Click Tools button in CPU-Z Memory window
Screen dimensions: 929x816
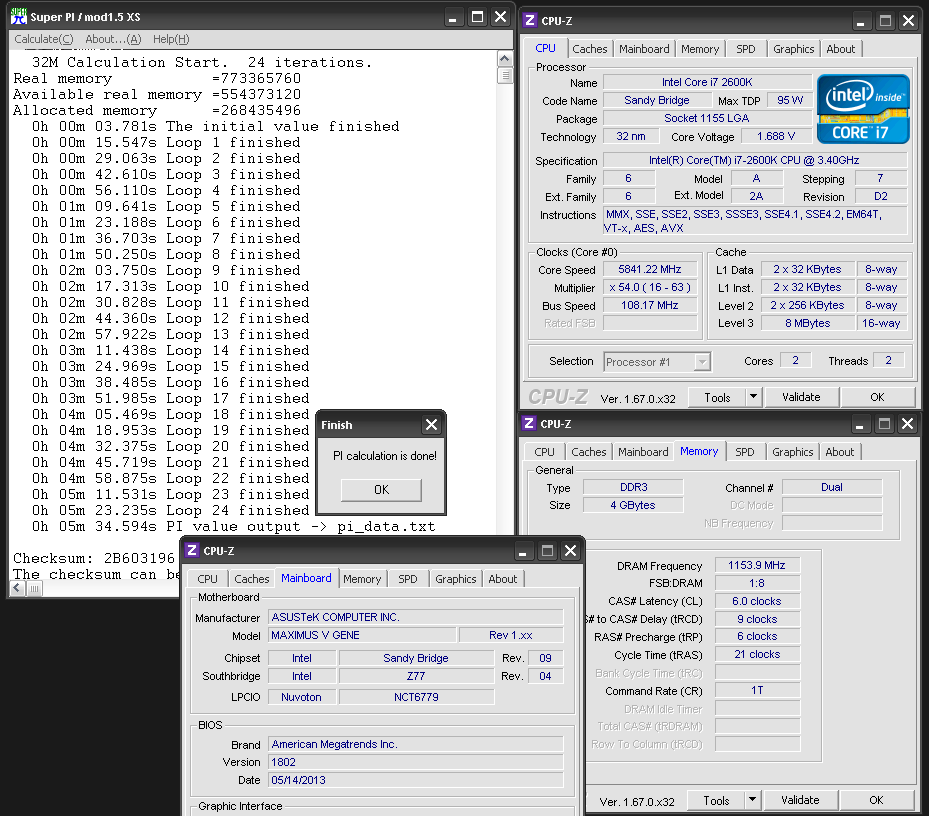pyautogui.click(x=716, y=801)
